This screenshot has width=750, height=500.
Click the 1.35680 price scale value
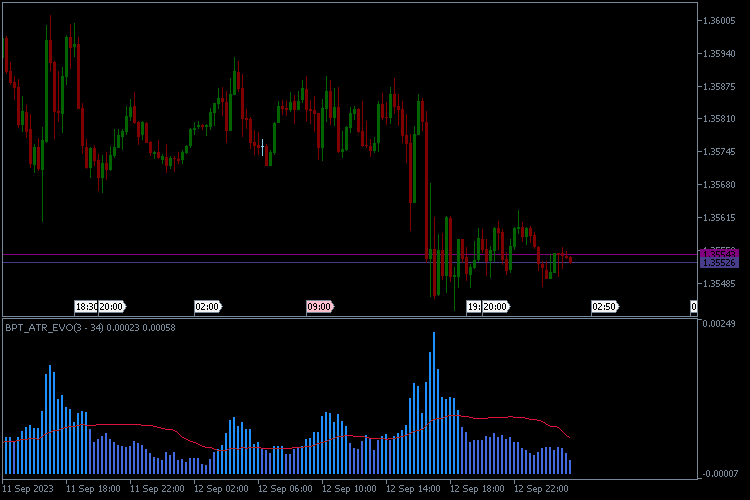(719, 185)
